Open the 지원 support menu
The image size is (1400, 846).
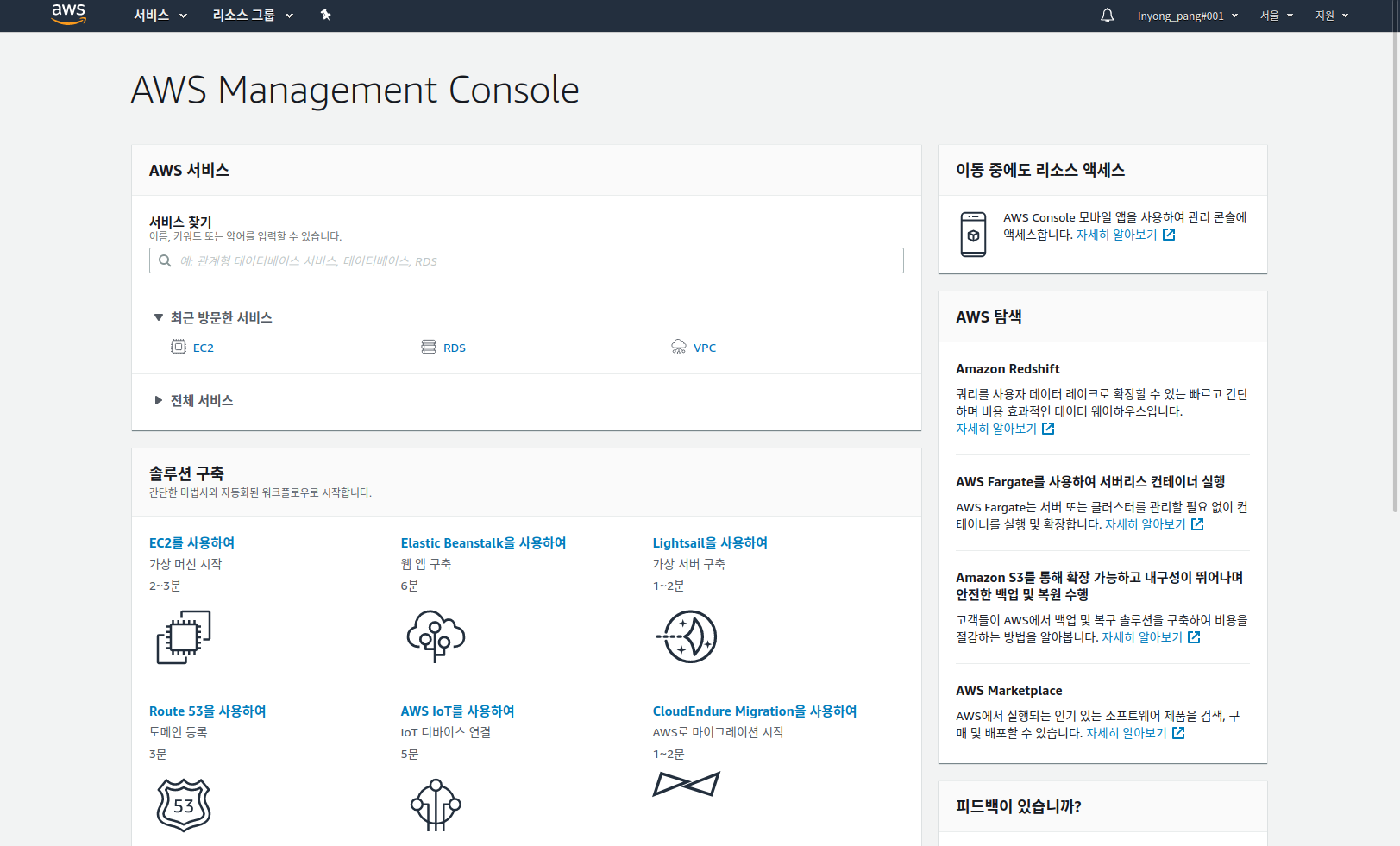(1331, 16)
